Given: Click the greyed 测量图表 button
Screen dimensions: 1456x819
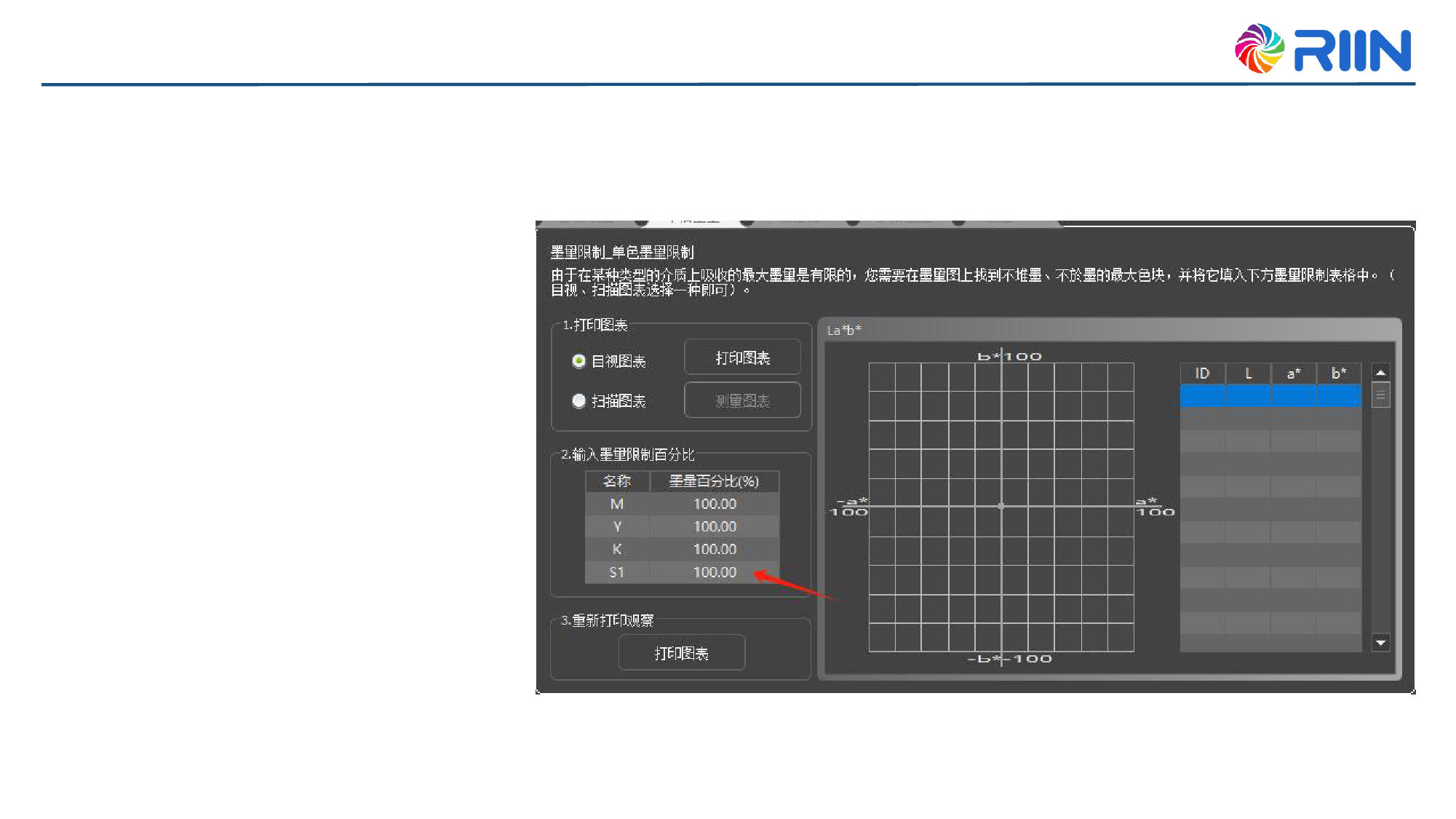Looking at the screenshot, I should click(742, 400).
